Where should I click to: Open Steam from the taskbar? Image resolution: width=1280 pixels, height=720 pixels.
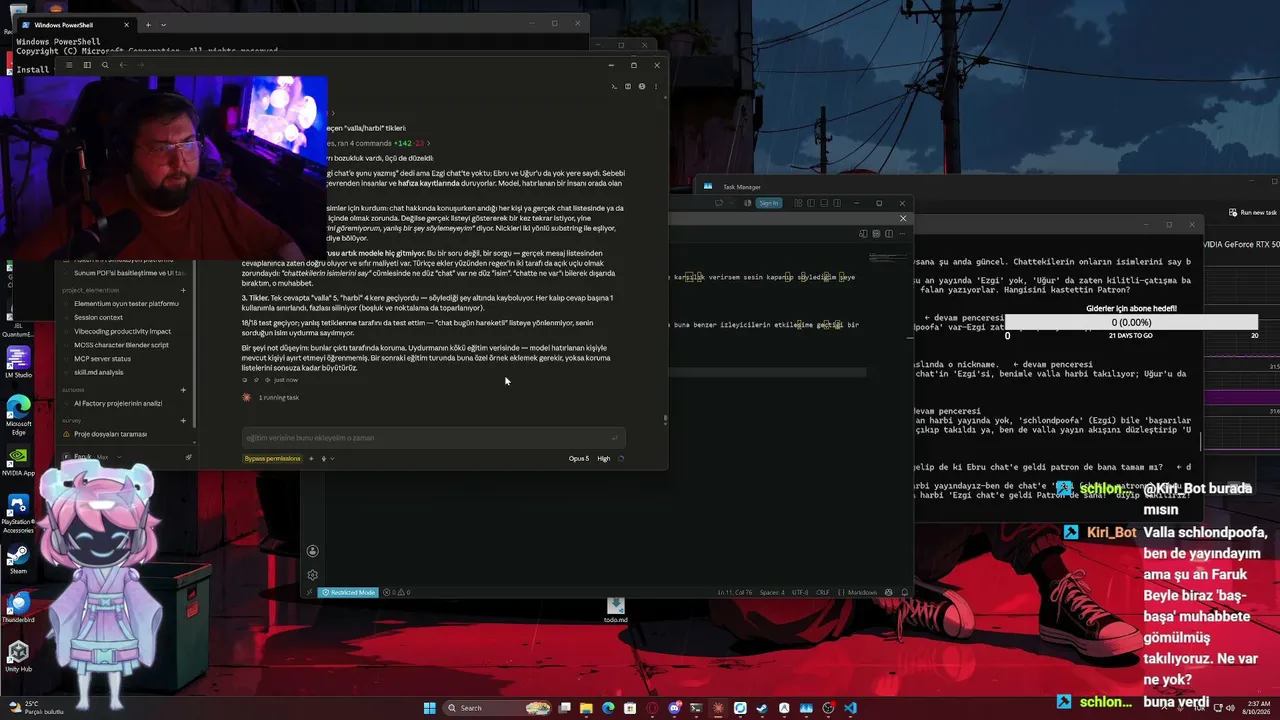coord(762,708)
